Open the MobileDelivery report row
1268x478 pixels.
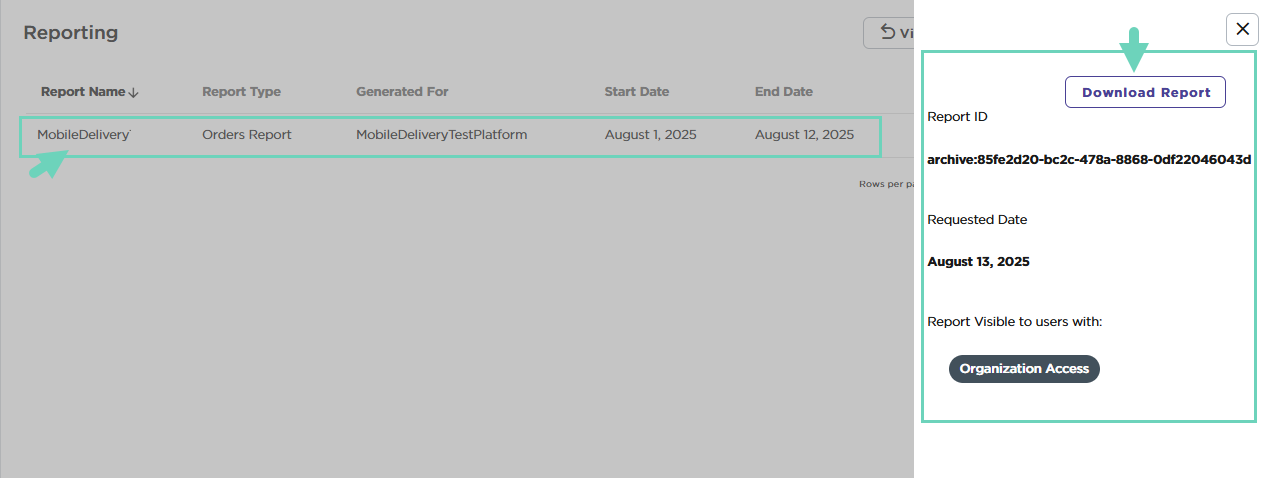click(x=83, y=135)
